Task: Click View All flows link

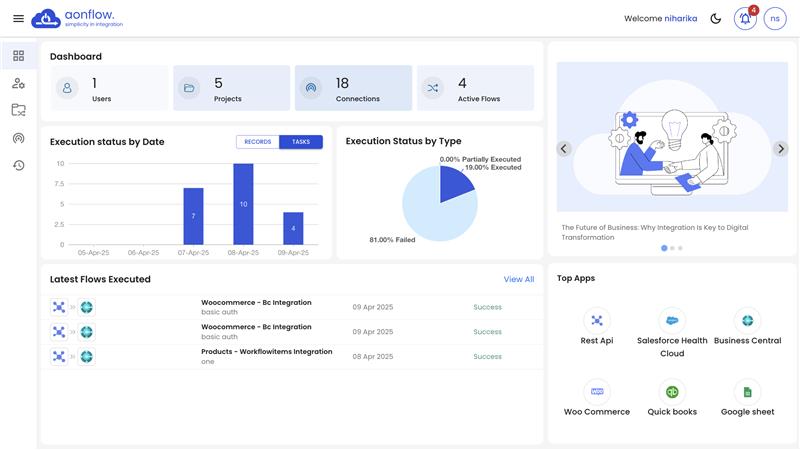Action: pos(518,280)
